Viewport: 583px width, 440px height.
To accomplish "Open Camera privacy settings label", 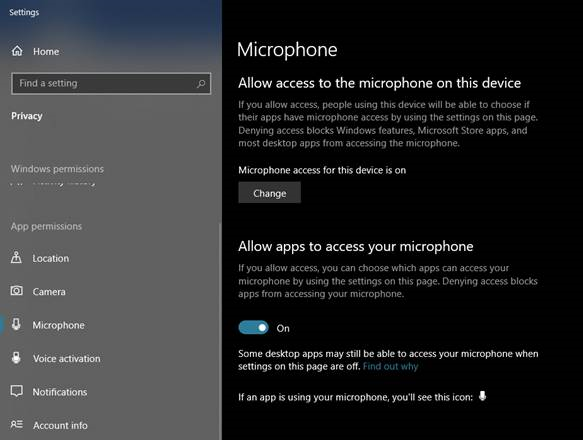I will tap(49, 292).
